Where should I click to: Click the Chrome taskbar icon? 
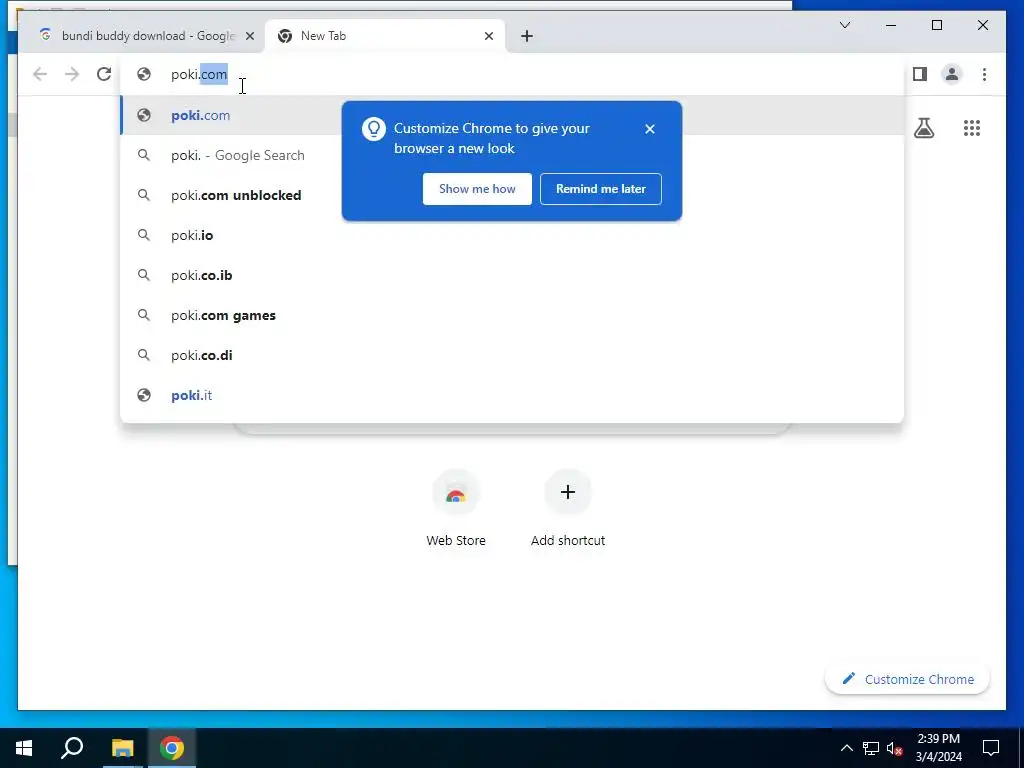point(172,748)
